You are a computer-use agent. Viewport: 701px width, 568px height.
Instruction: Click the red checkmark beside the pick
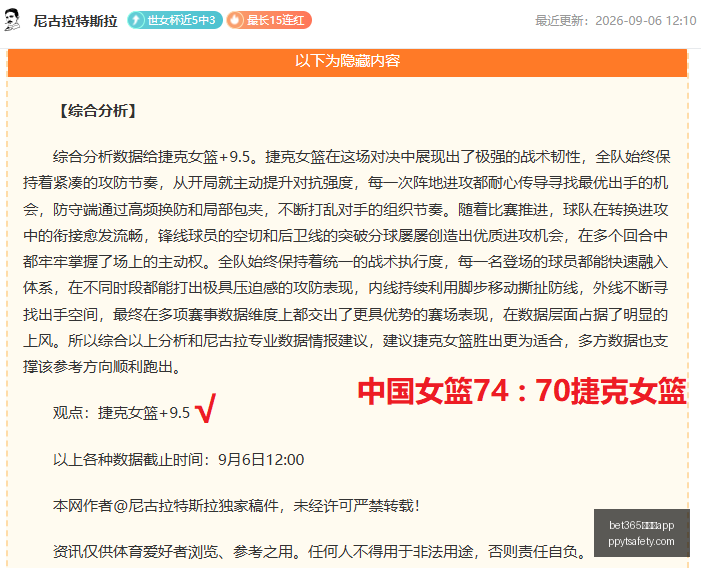click(x=206, y=408)
